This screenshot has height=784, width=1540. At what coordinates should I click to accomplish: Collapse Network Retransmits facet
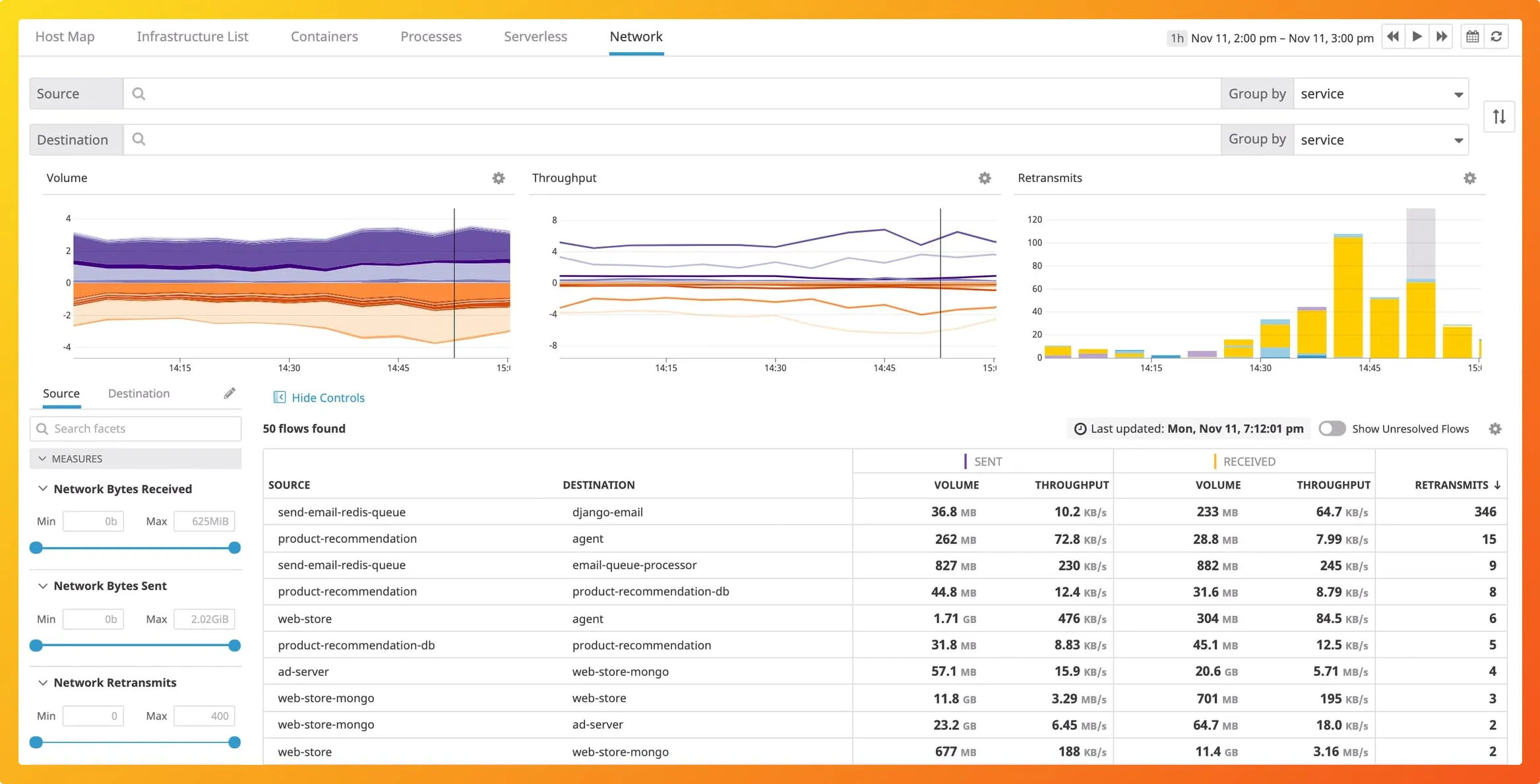(43, 683)
